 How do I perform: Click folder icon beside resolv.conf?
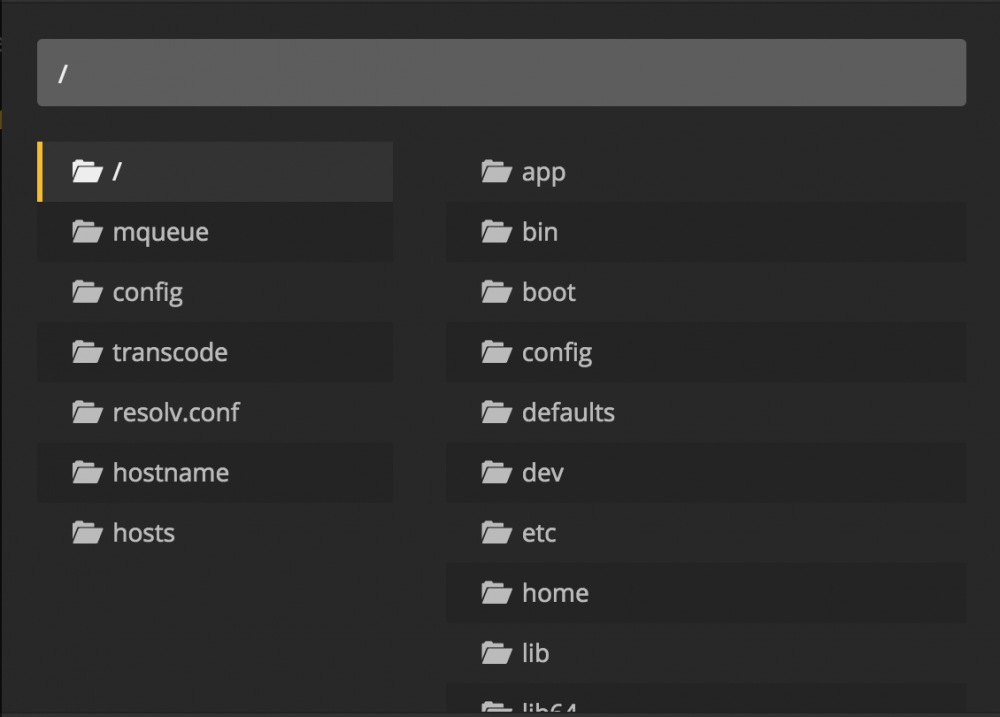click(87, 412)
